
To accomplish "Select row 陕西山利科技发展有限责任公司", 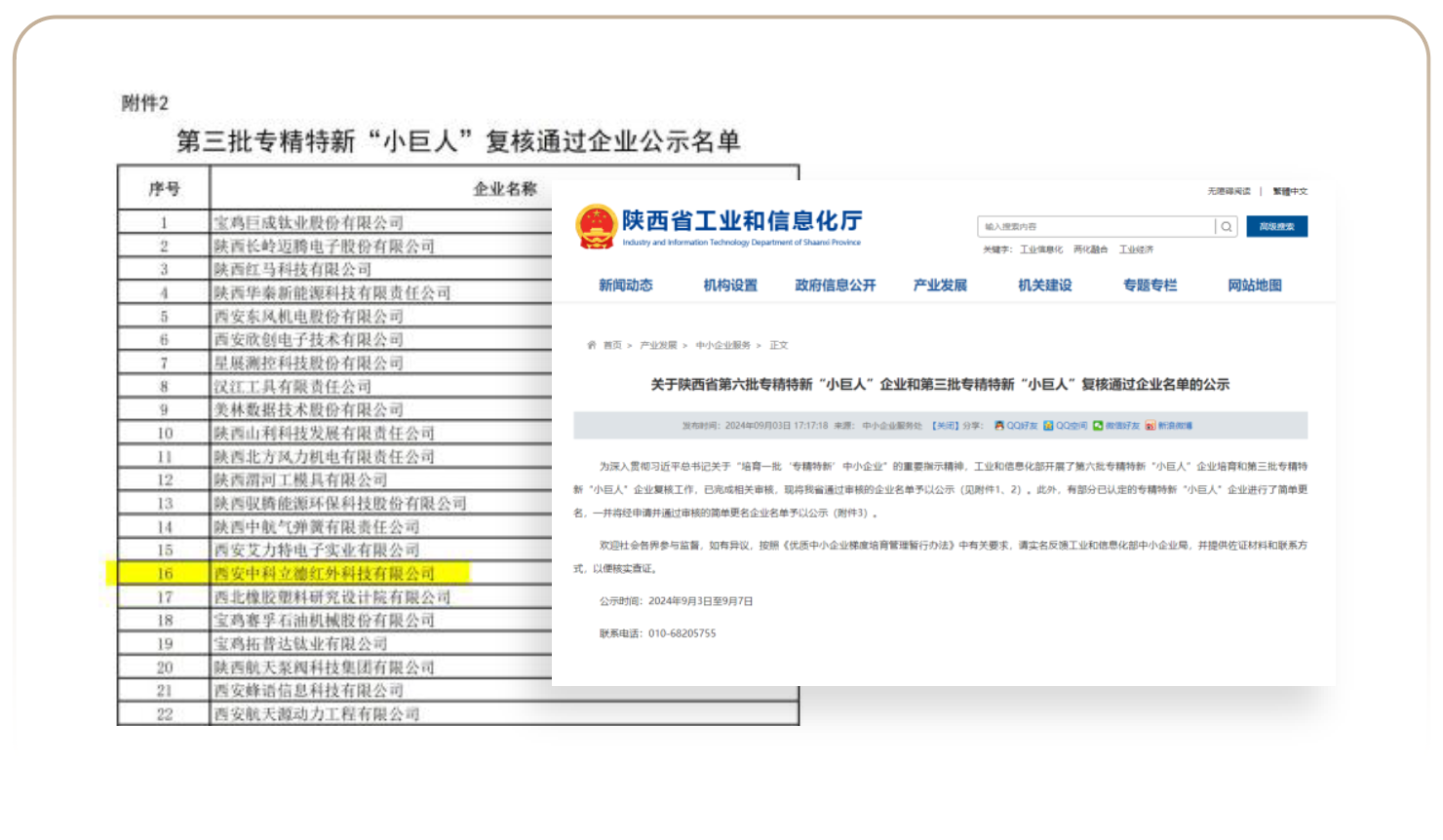I will [x=324, y=434].
